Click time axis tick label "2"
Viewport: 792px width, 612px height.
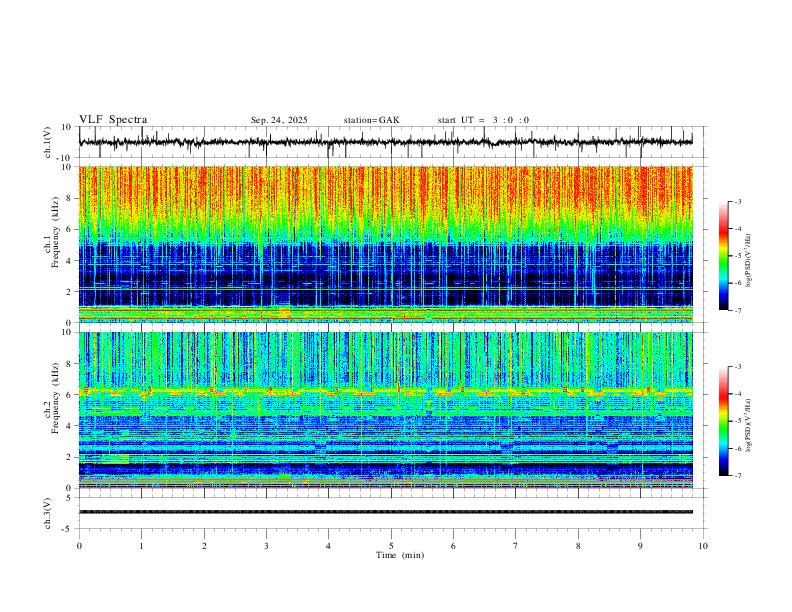tap(204, 546)
